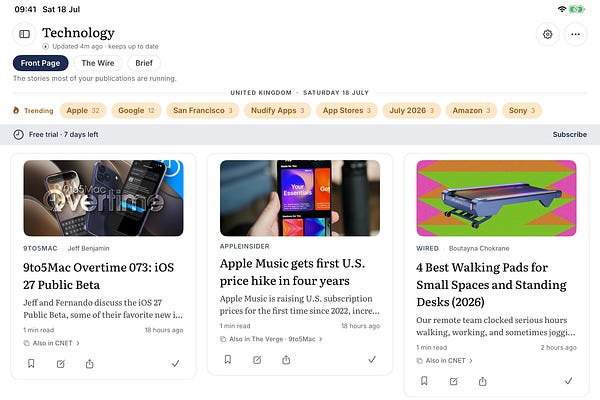
Task: Filter by trending topic Nudify Apps
Action: coord(278,111)
